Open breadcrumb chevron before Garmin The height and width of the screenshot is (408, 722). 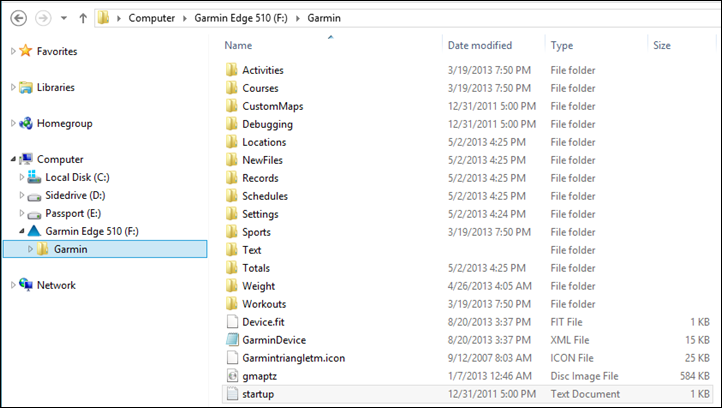pos(297,18)
